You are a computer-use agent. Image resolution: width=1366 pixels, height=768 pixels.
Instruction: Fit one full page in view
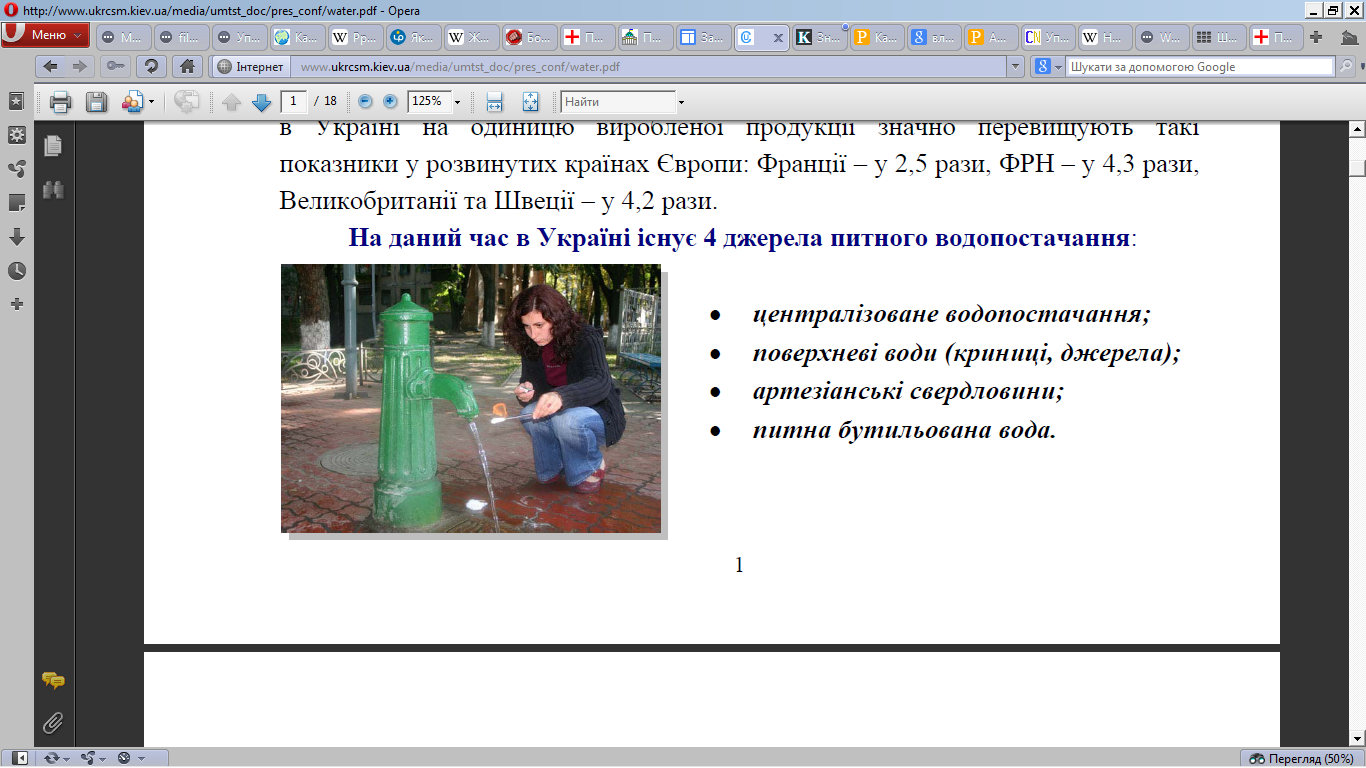530,102
